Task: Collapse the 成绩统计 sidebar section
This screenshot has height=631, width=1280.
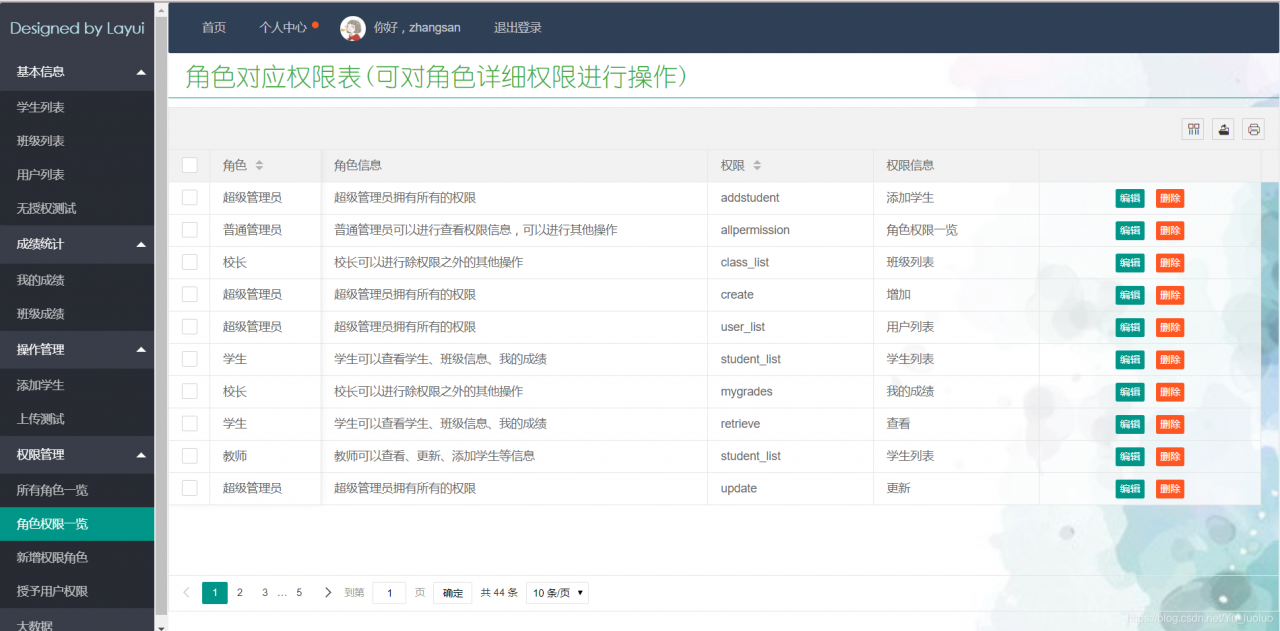Action: [x=77, y=244]
